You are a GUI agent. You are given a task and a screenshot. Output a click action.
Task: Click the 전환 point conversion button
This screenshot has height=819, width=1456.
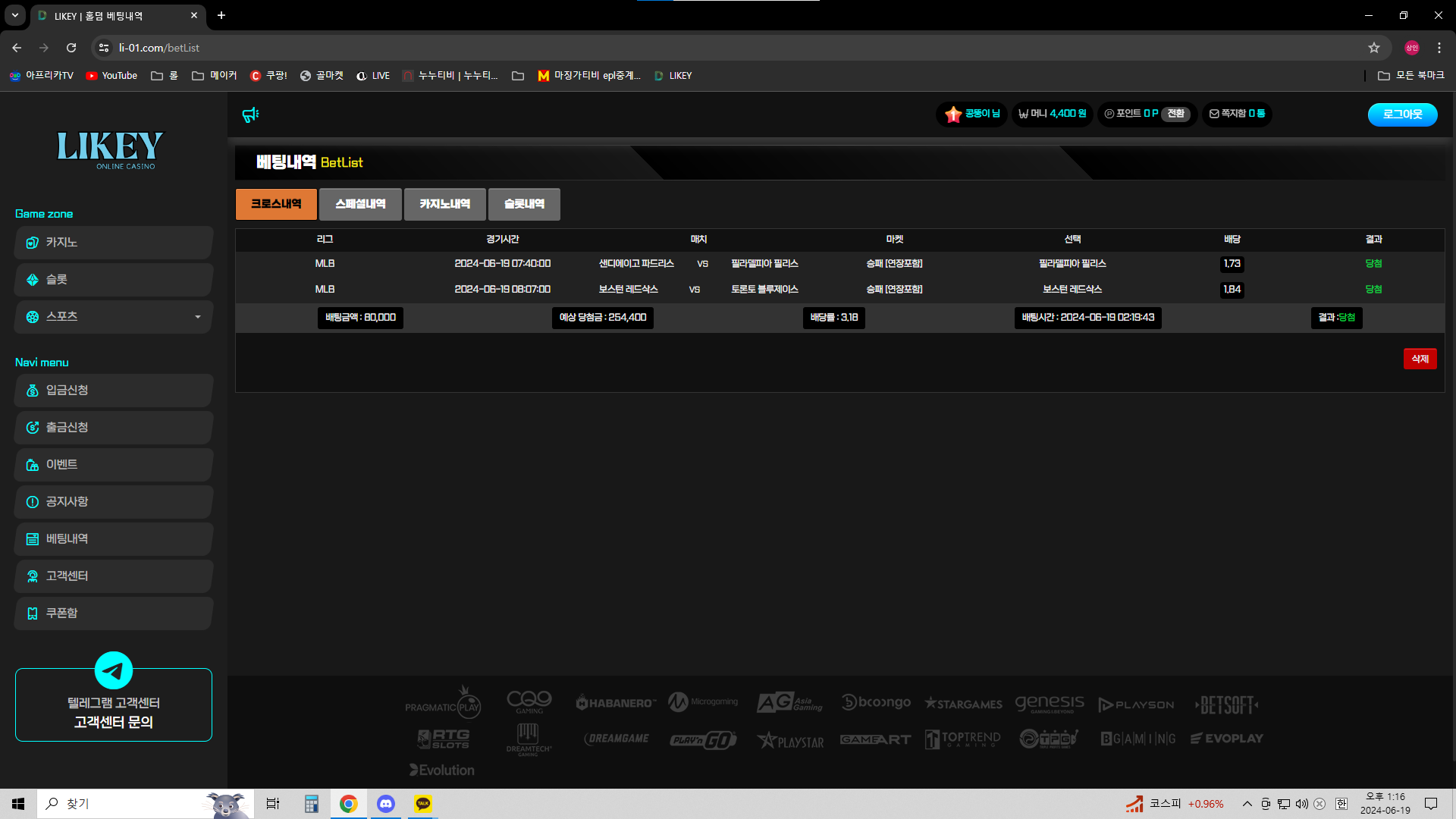(1175, 114)
